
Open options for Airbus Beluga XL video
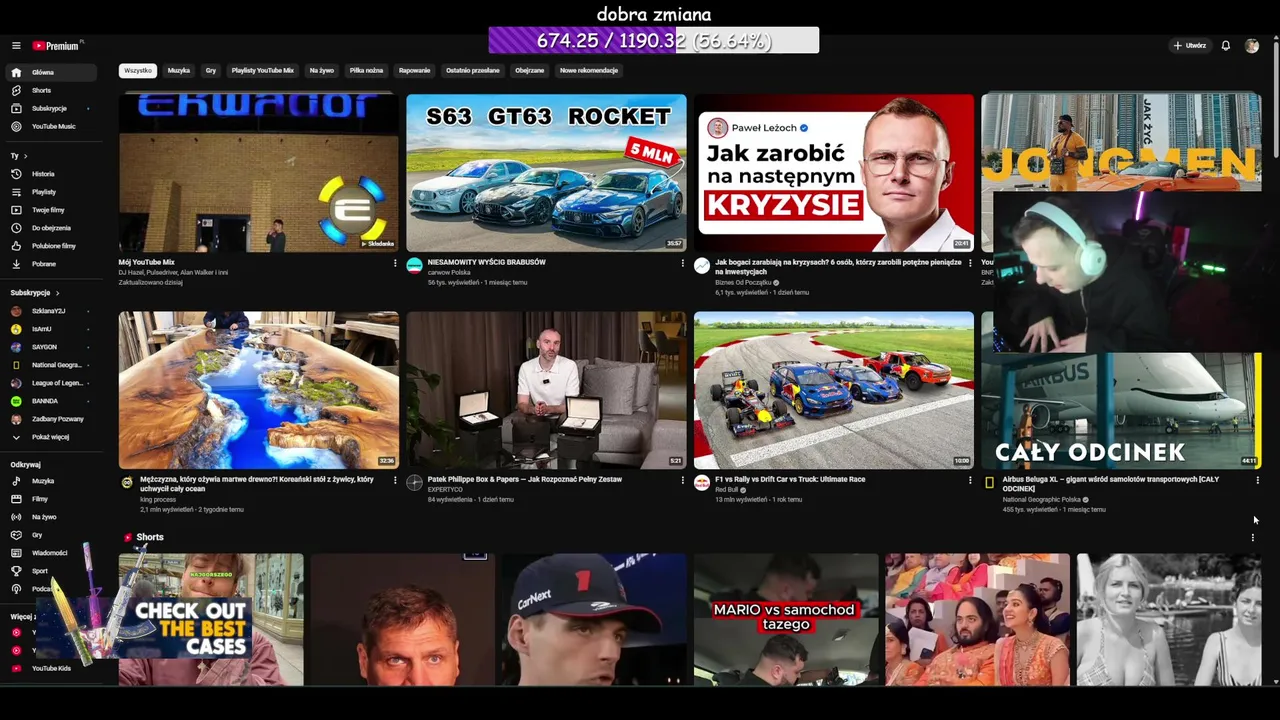tap(1257, 480)
